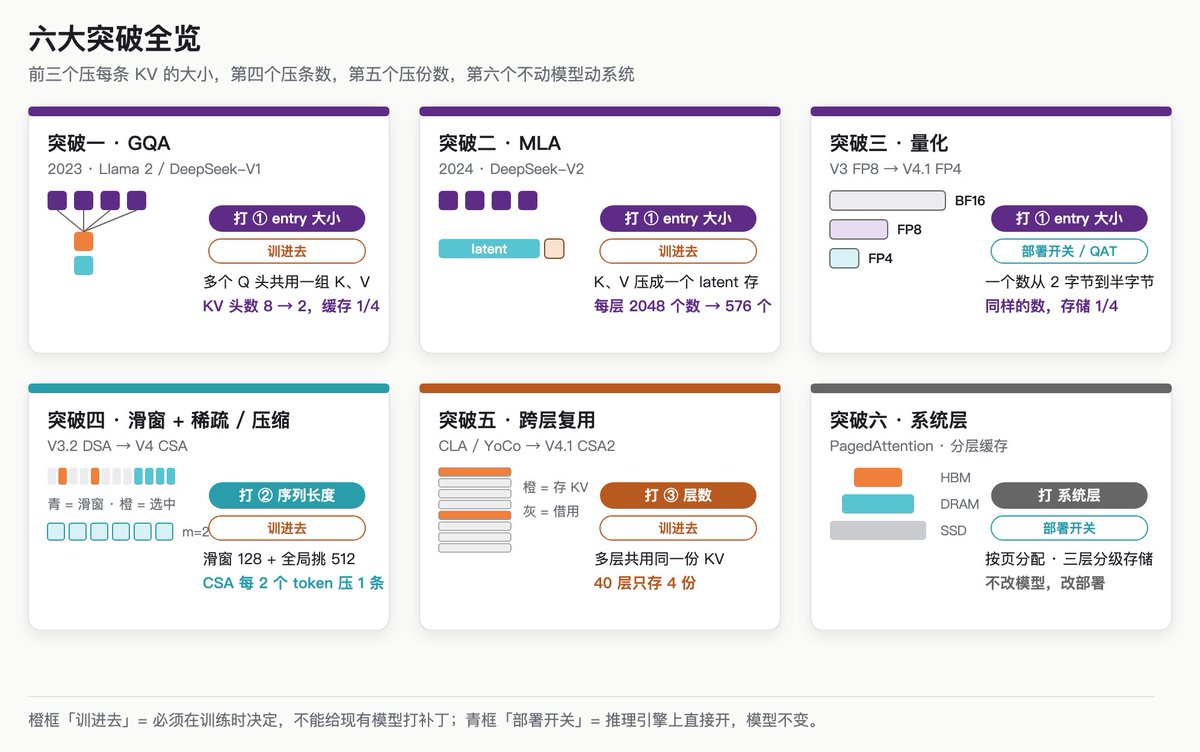The height and width of the screenshot is (752, 1200).
Task: Click the 部署开关 / QAT outlined badge
Action: tap(1069, 251)
